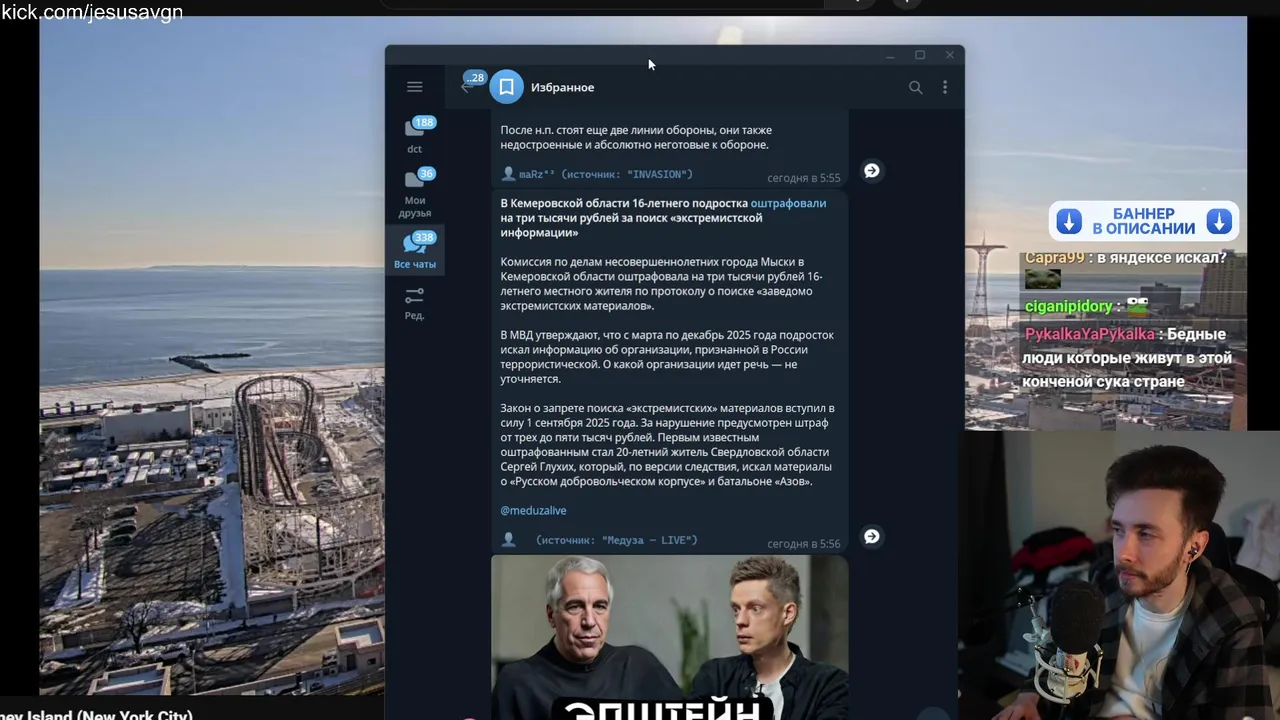1280x720 pixels.
Task: Click the В МВД утверждают paragraph
Action: point(667,357)
